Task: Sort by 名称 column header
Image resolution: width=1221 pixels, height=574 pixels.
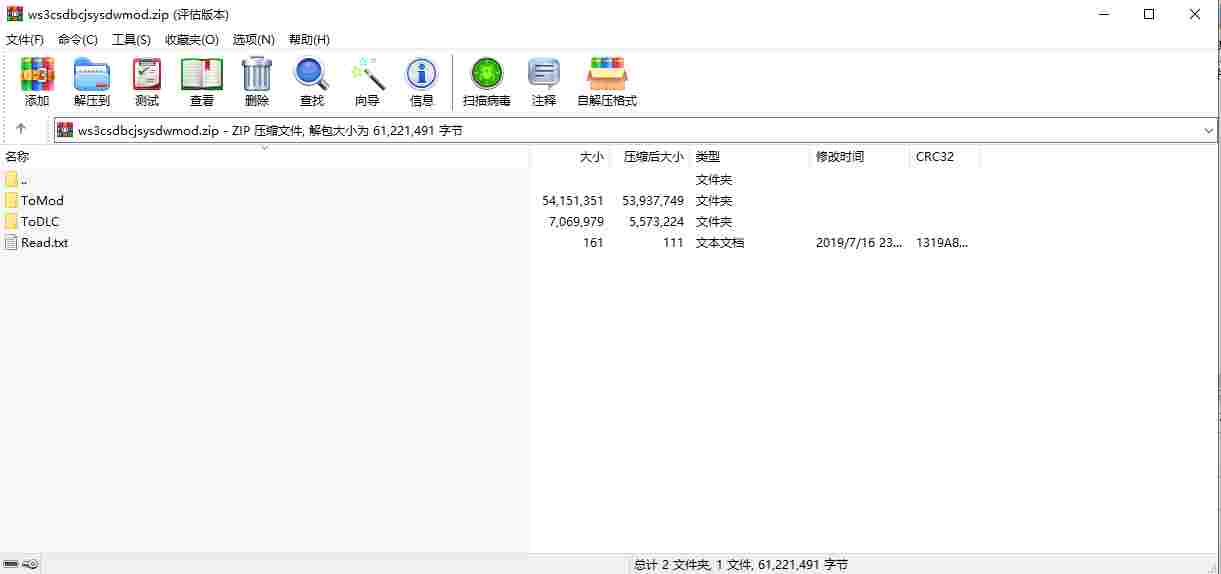Action: (x=265, y=157)
